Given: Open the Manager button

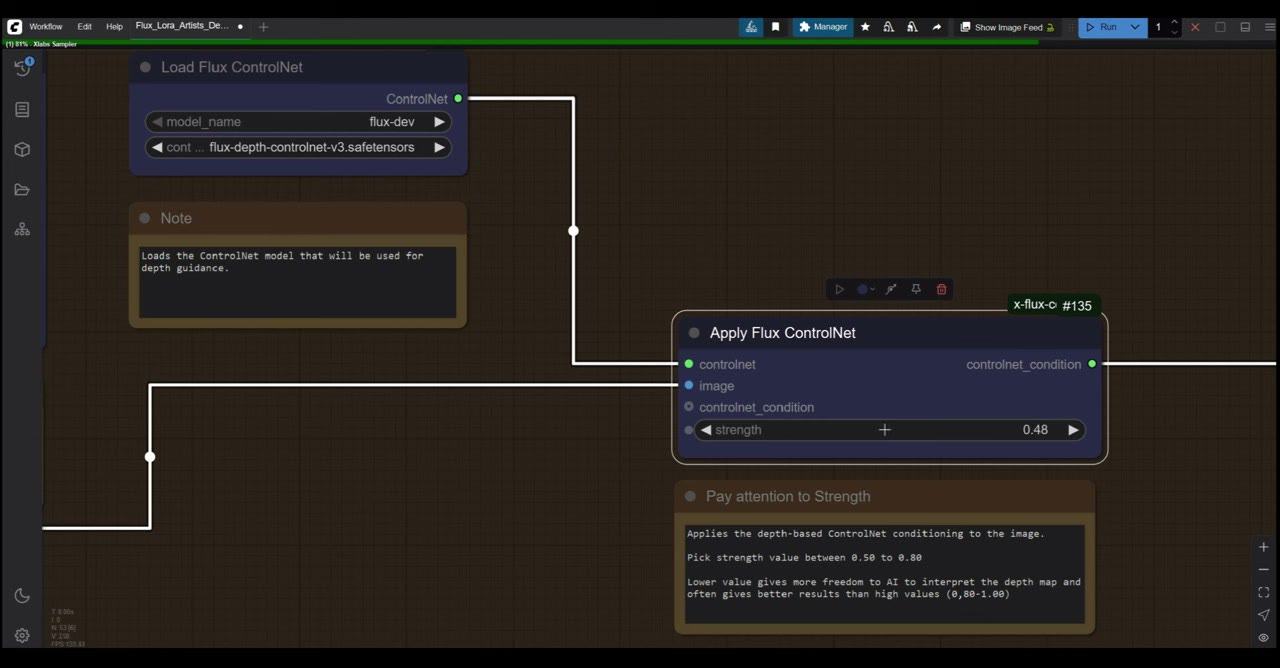Looking at the screenshot, I should pos(823,27).
